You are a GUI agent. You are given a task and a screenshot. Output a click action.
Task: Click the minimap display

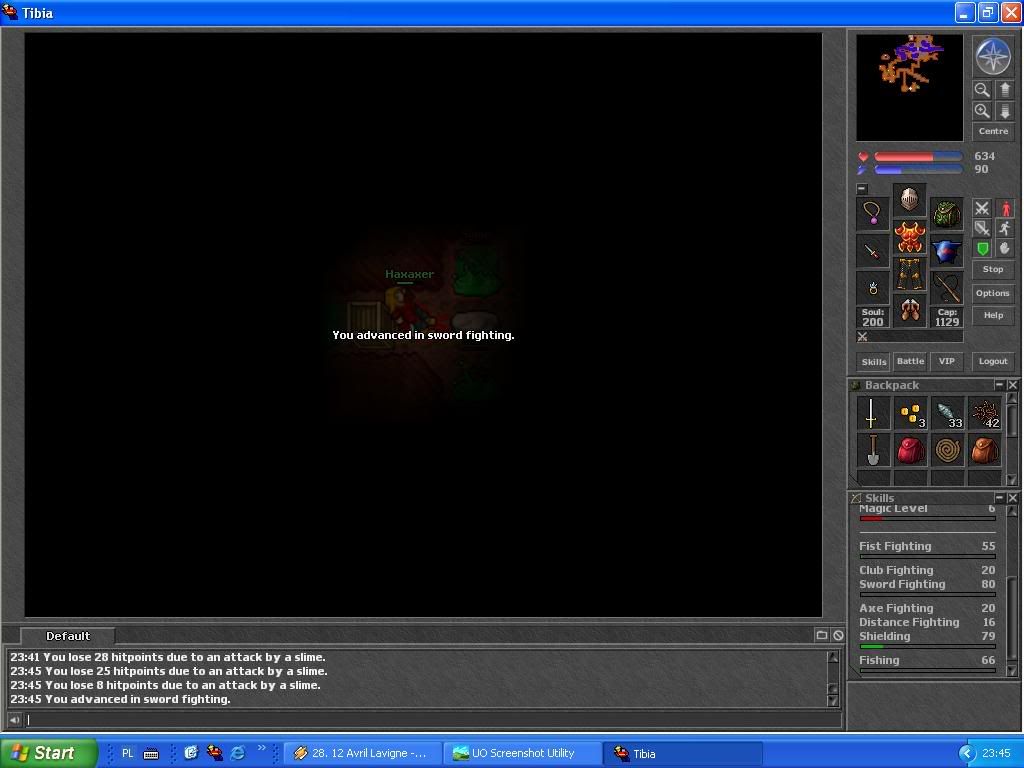tap(910, 88)
